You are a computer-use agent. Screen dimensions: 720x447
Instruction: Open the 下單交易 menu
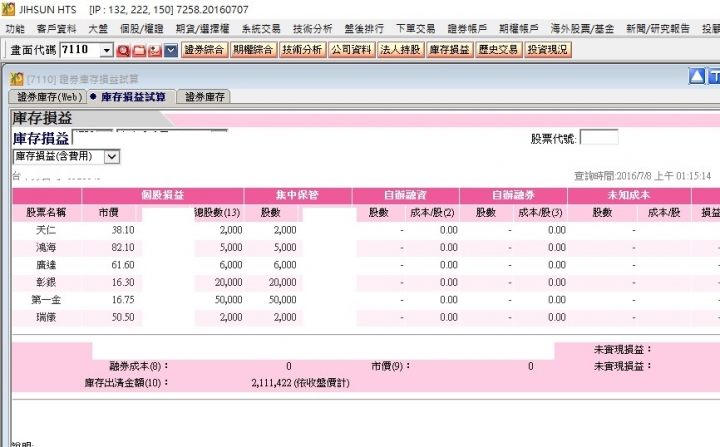click(415, 29)
